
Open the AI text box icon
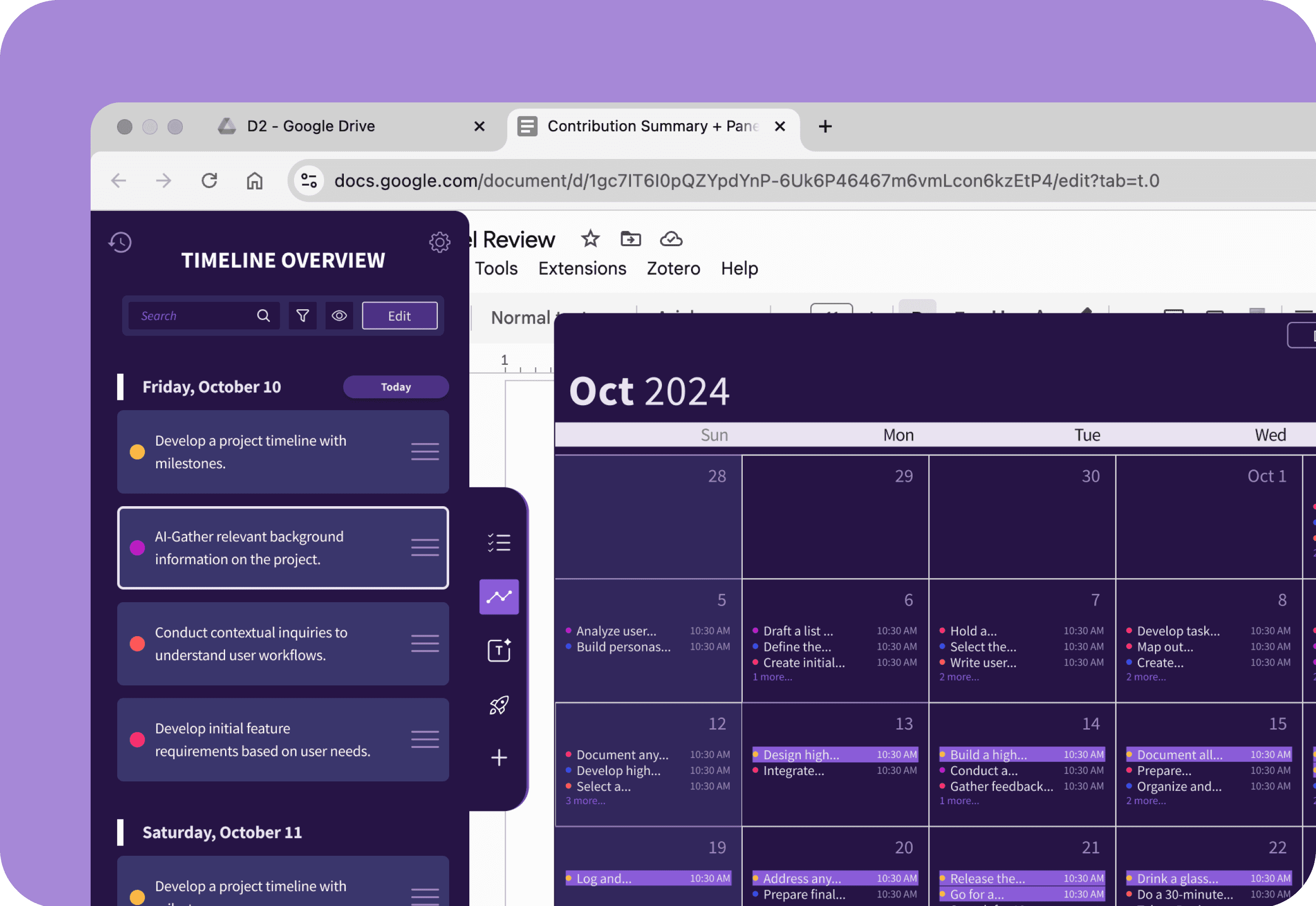coord(498,650)
